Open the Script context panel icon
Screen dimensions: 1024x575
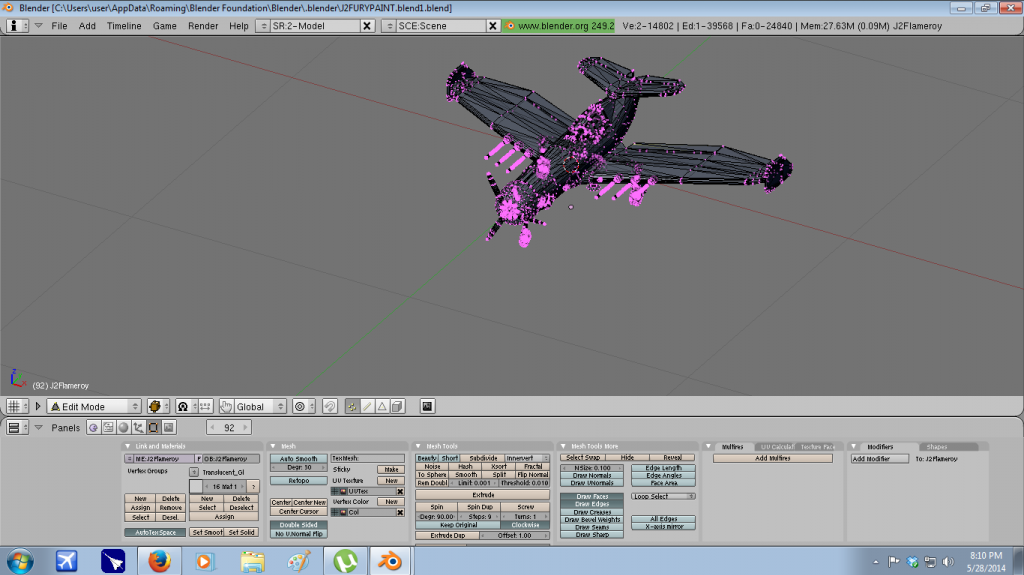(x=108, y=427)
